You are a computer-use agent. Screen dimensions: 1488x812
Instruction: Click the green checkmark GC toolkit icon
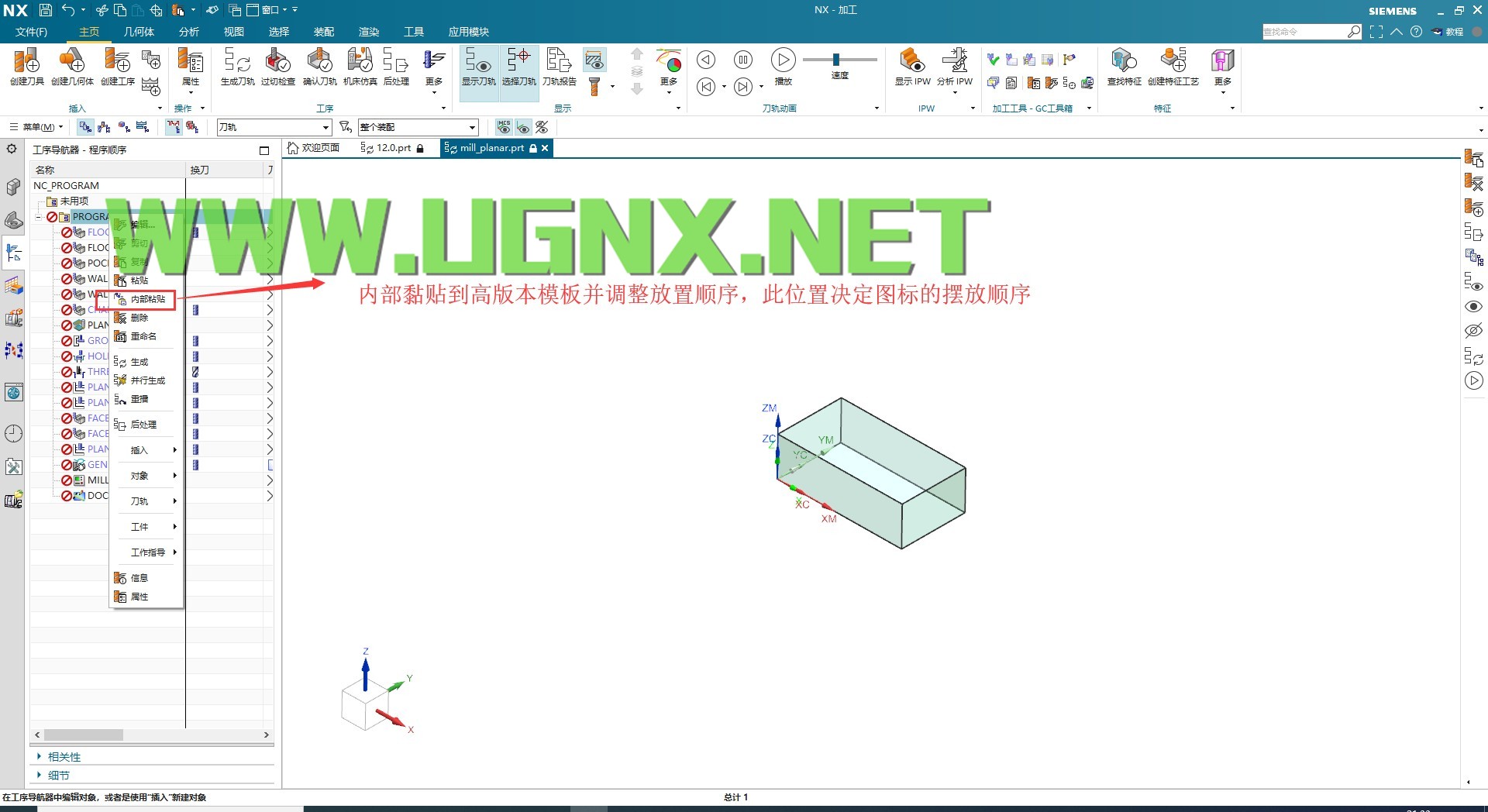993,60
